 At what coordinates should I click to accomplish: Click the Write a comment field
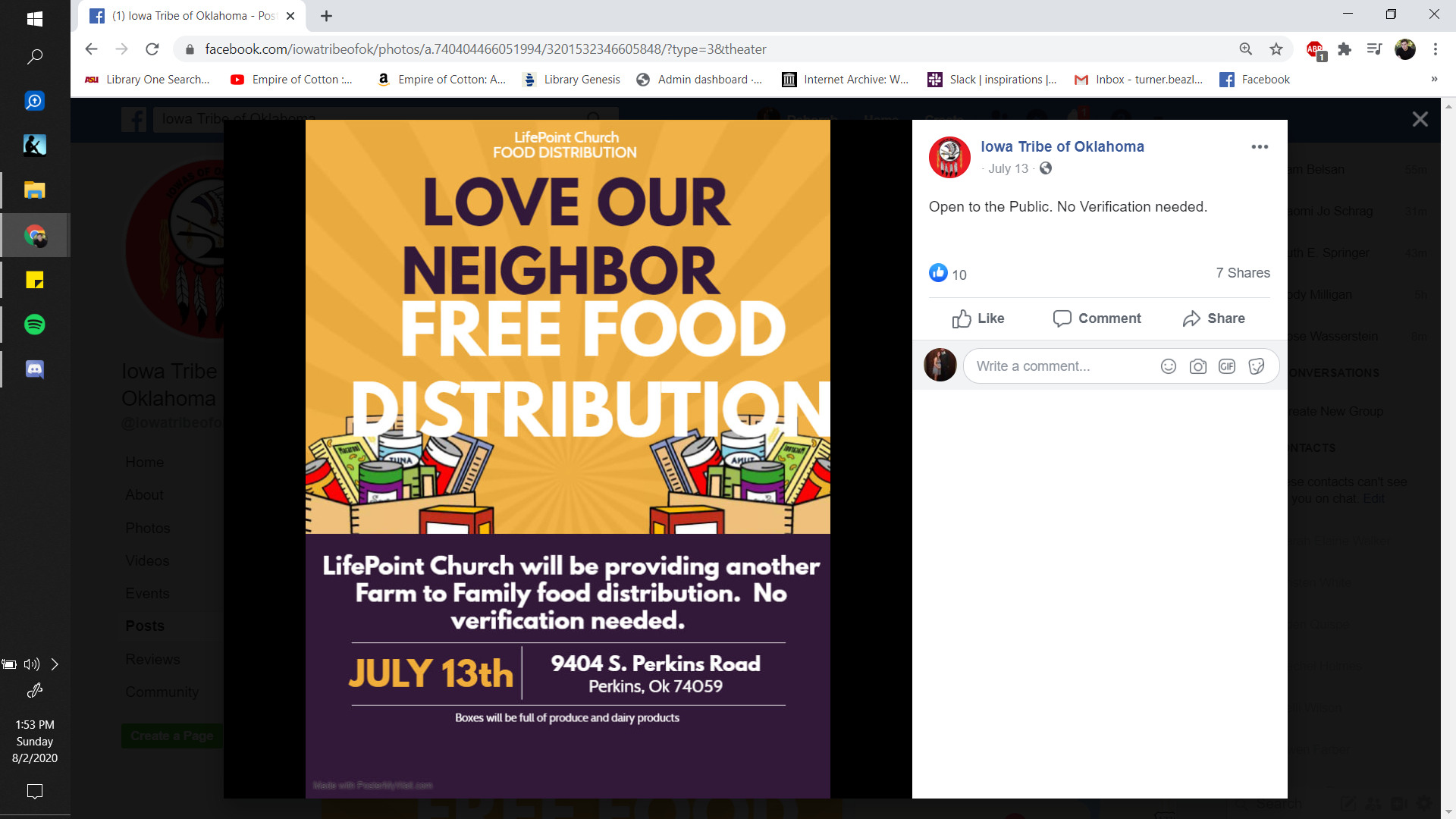(x=1062, y=366)
